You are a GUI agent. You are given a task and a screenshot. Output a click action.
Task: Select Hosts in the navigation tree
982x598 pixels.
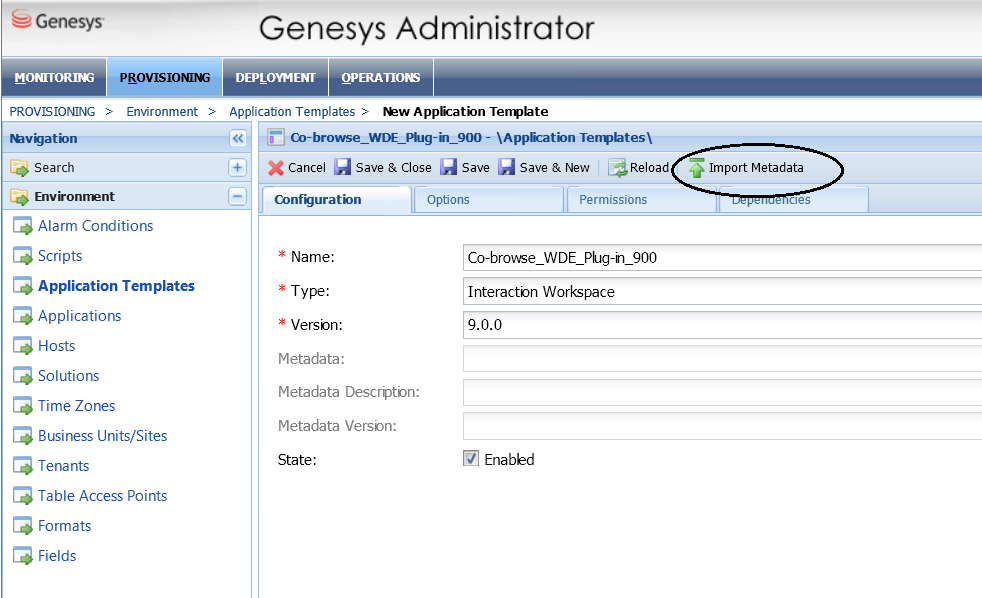click(x=56, y=346)
